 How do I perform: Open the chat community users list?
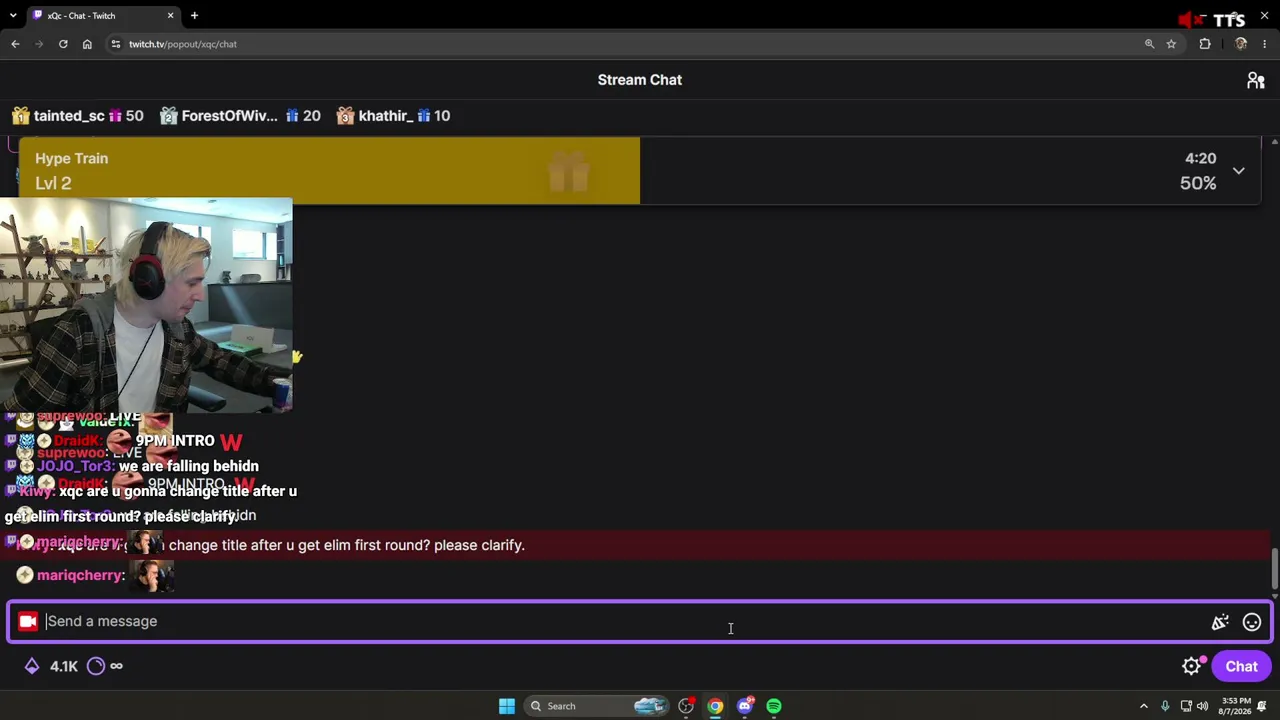(1256, 80)
